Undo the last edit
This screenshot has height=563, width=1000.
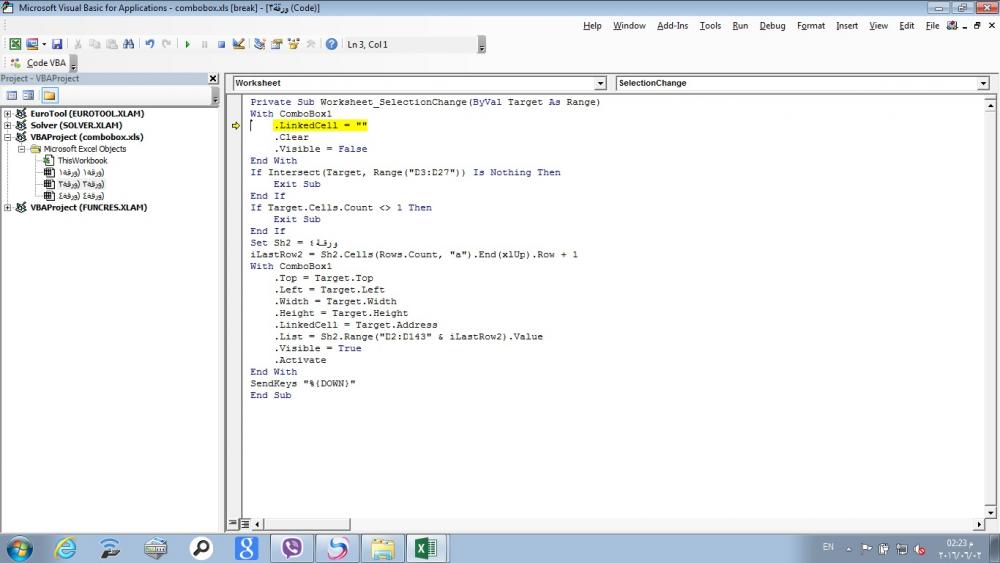click(x=150, y=44)
